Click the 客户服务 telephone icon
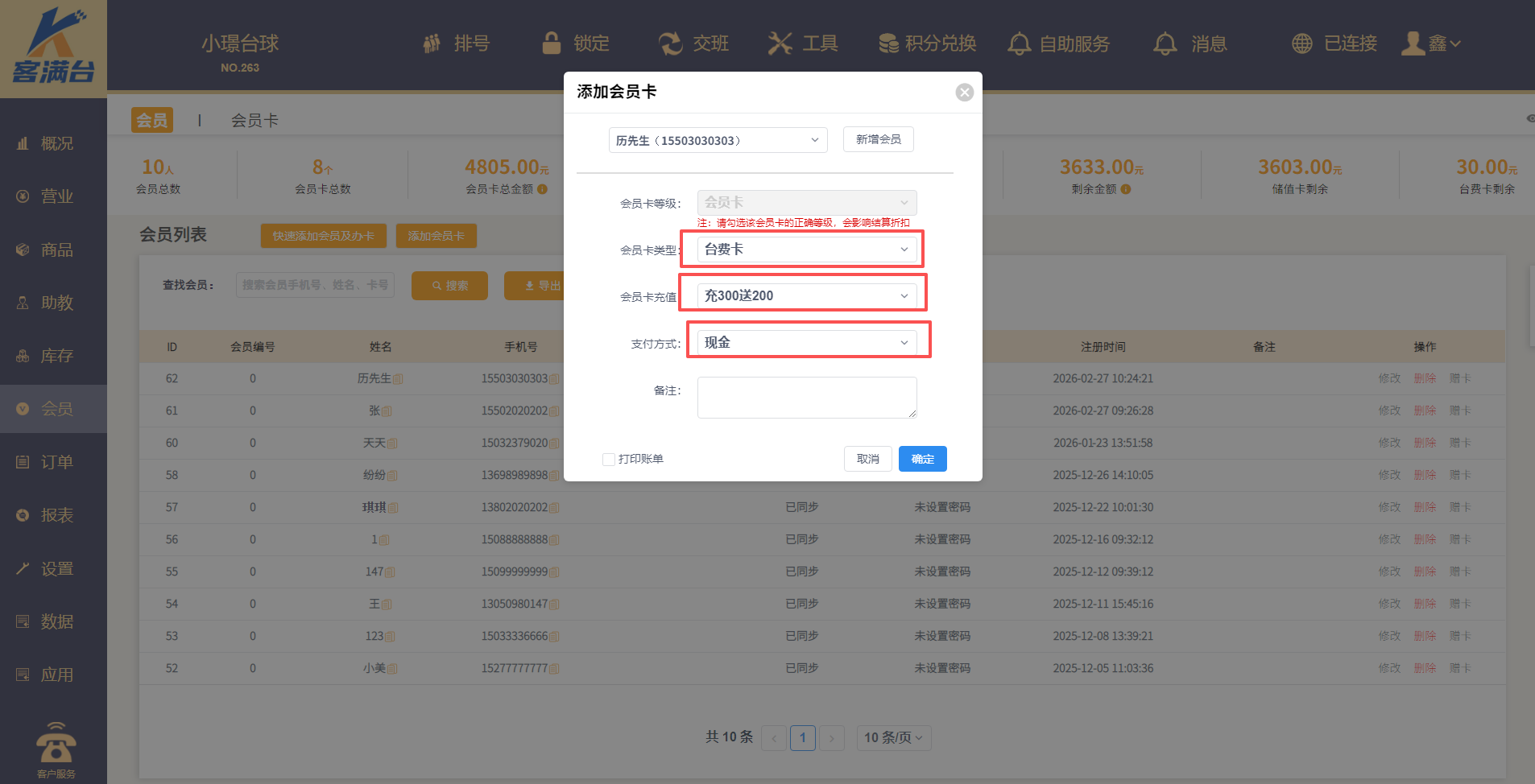The width and height of the screenshot is (1535, 784). click(x=56, y=744)
